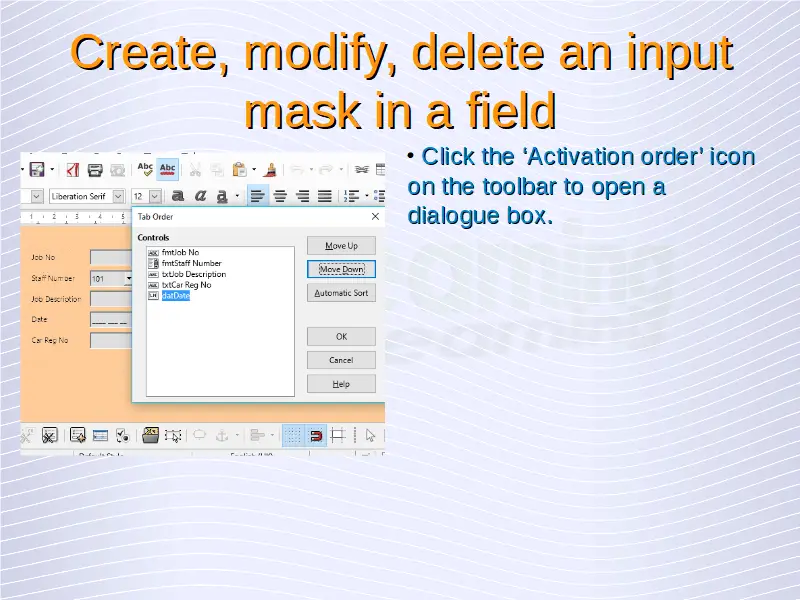This screenshot has height=600, width=800.
Task: Open the Redo history dropdown arrow
Action: coord(341,169)
